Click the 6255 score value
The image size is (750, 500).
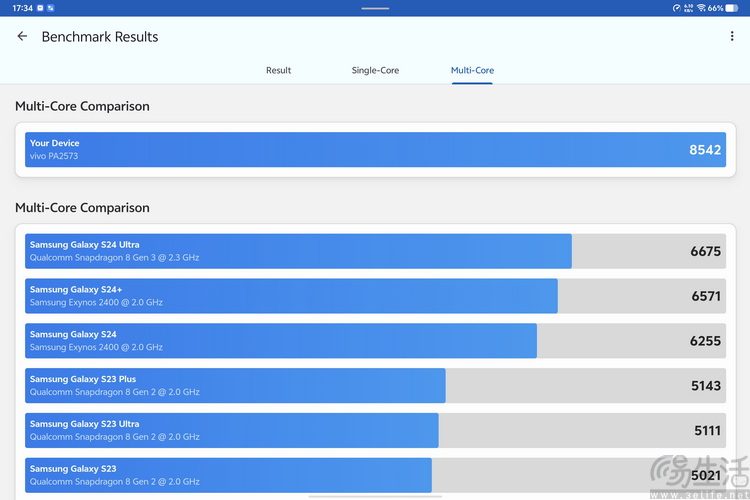point(705,341)
